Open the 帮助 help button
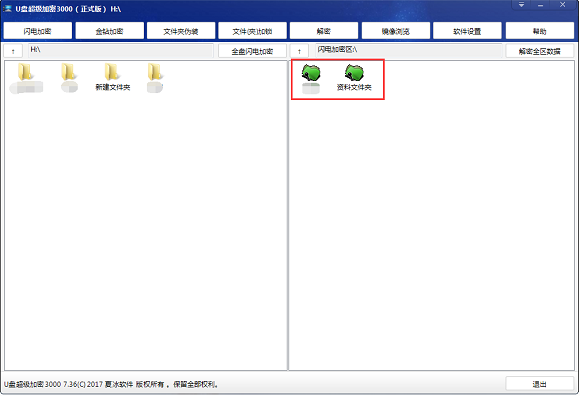This screenshot has width=580, height=396. [x=540, y=31]
